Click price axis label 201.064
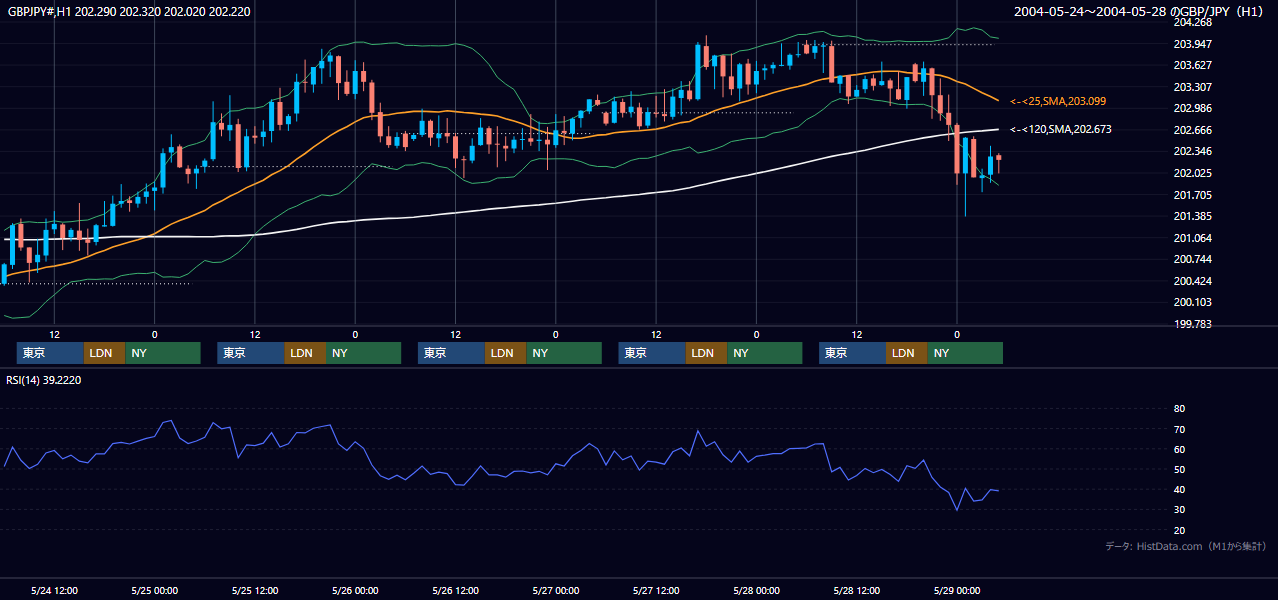Viewport: 1278px width, 600px height. [x=1192, y=238]
